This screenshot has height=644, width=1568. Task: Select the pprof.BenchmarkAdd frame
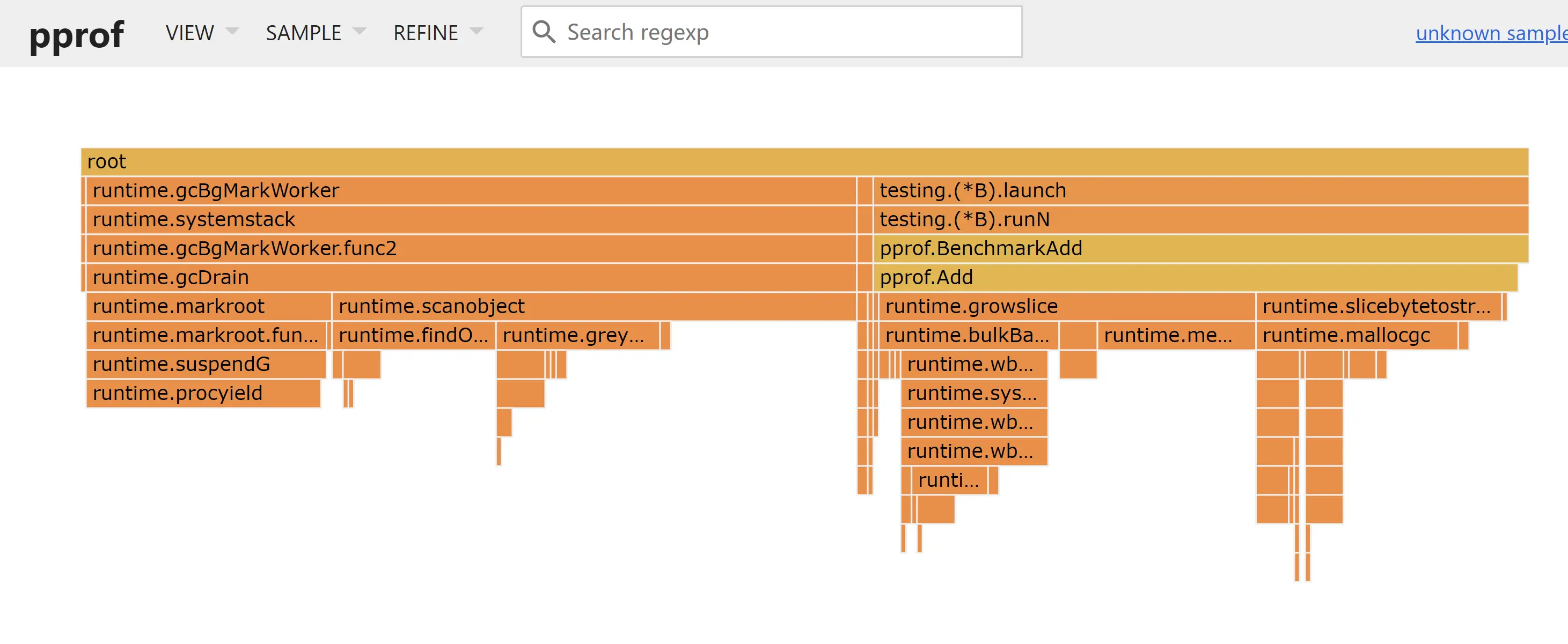point(1199,249)
